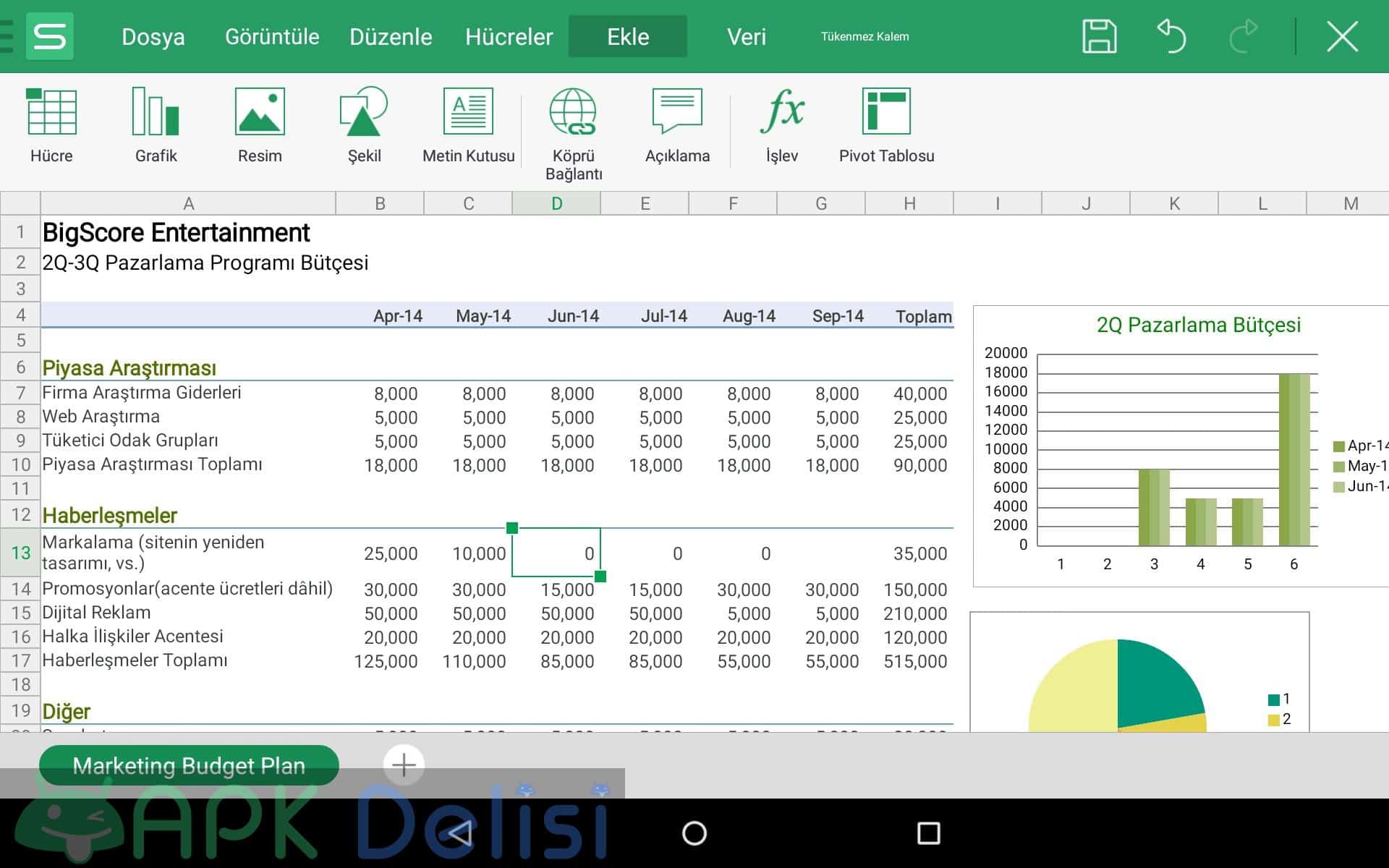Select column A header
This screenshot has height=868, width=1389.
[x=188, y=203]
